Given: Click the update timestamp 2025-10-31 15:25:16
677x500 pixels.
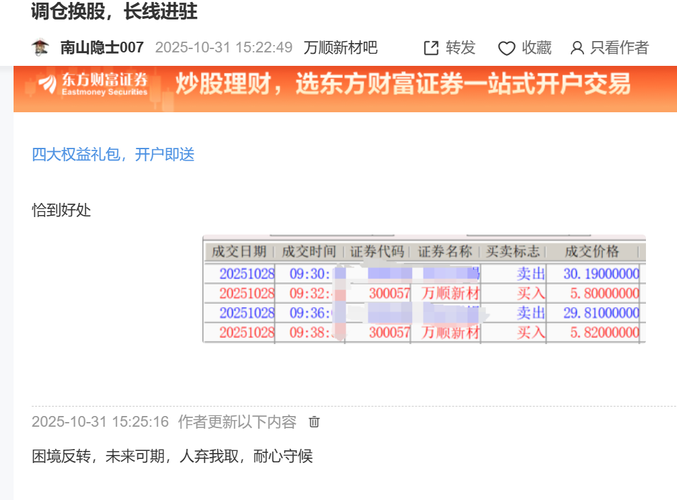Looking at the screenshot, I should 100,422.
